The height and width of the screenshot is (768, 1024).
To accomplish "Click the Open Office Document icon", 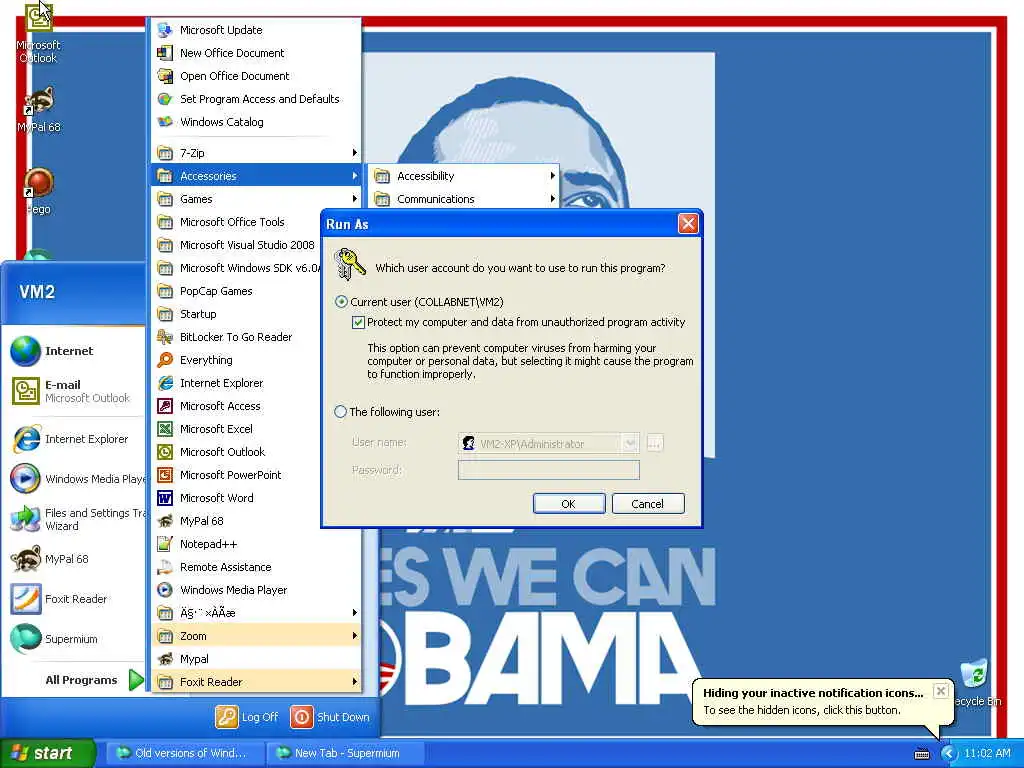I will [165, 76].
